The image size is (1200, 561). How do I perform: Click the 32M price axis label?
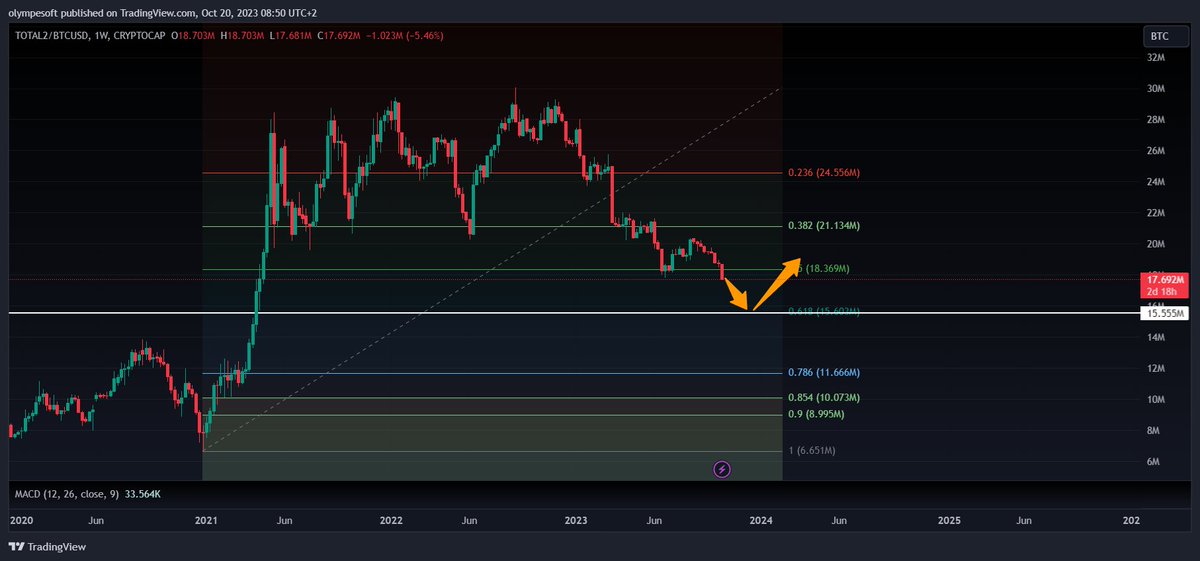[x=1157, y=58]
